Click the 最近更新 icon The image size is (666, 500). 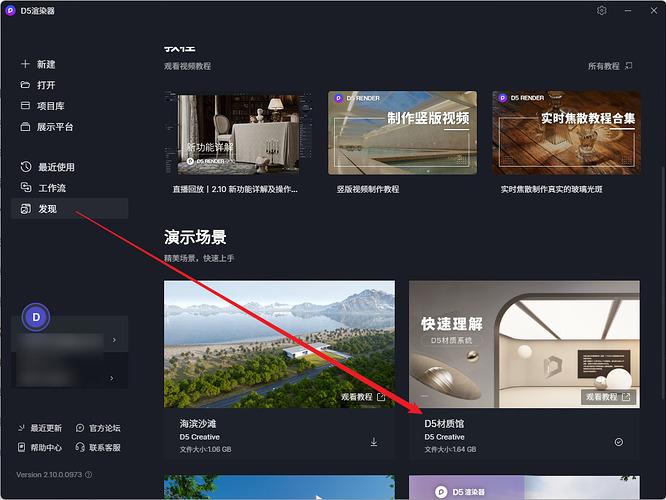(21, 428)
